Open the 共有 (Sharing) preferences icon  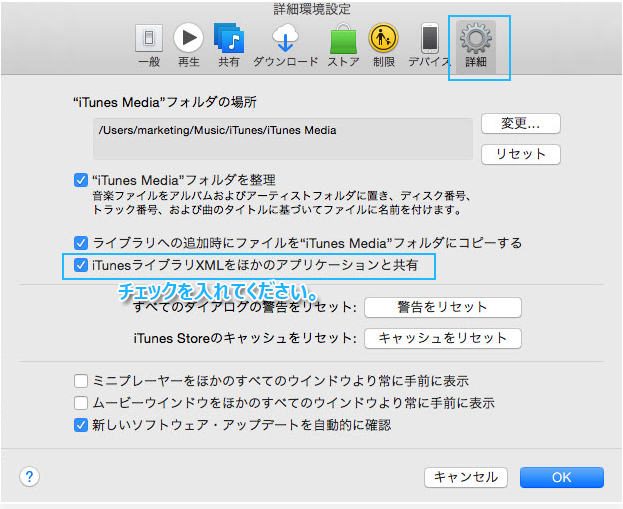tap(229, 38)
